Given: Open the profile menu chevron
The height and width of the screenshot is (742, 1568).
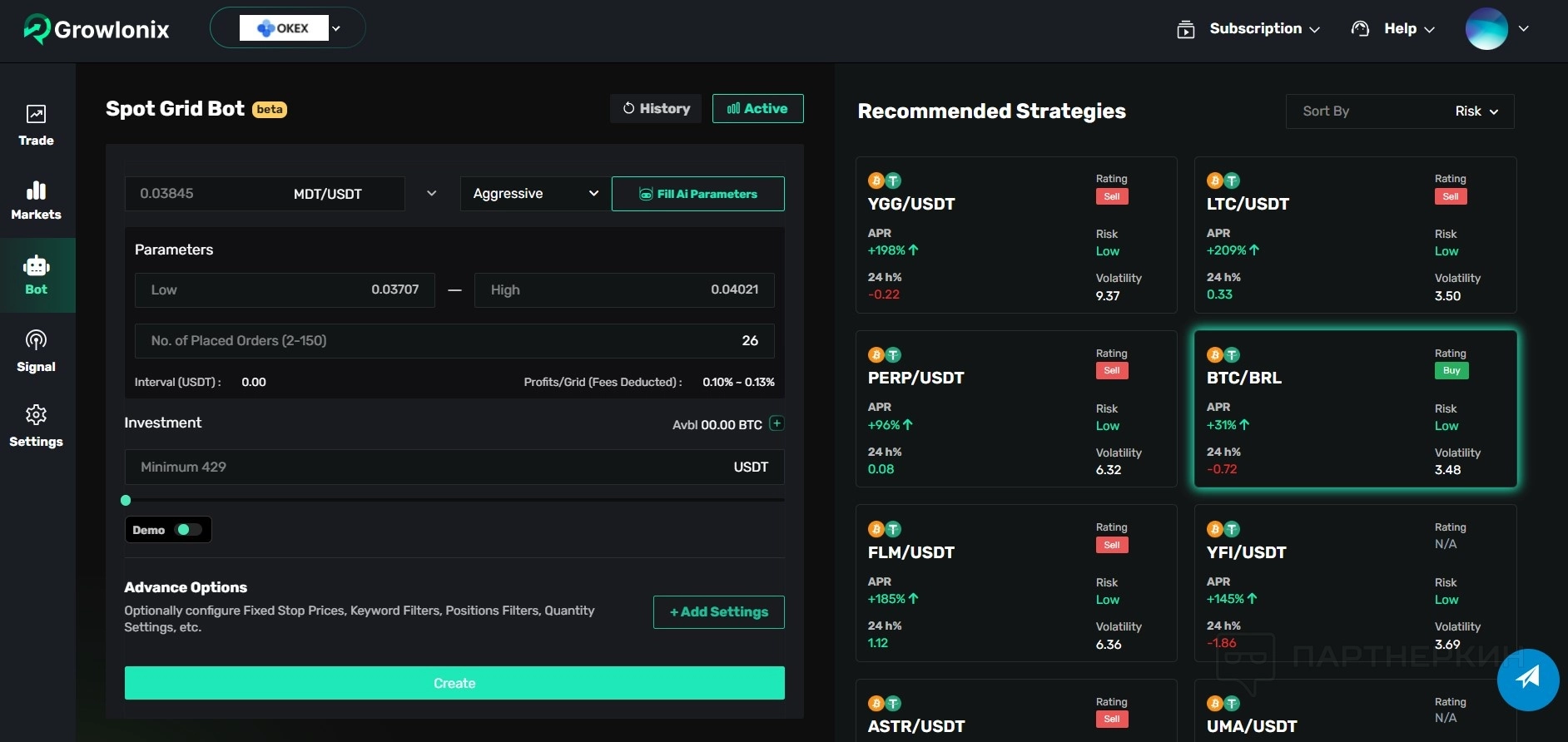Looking at the screenshot, I should point(1524,28).
